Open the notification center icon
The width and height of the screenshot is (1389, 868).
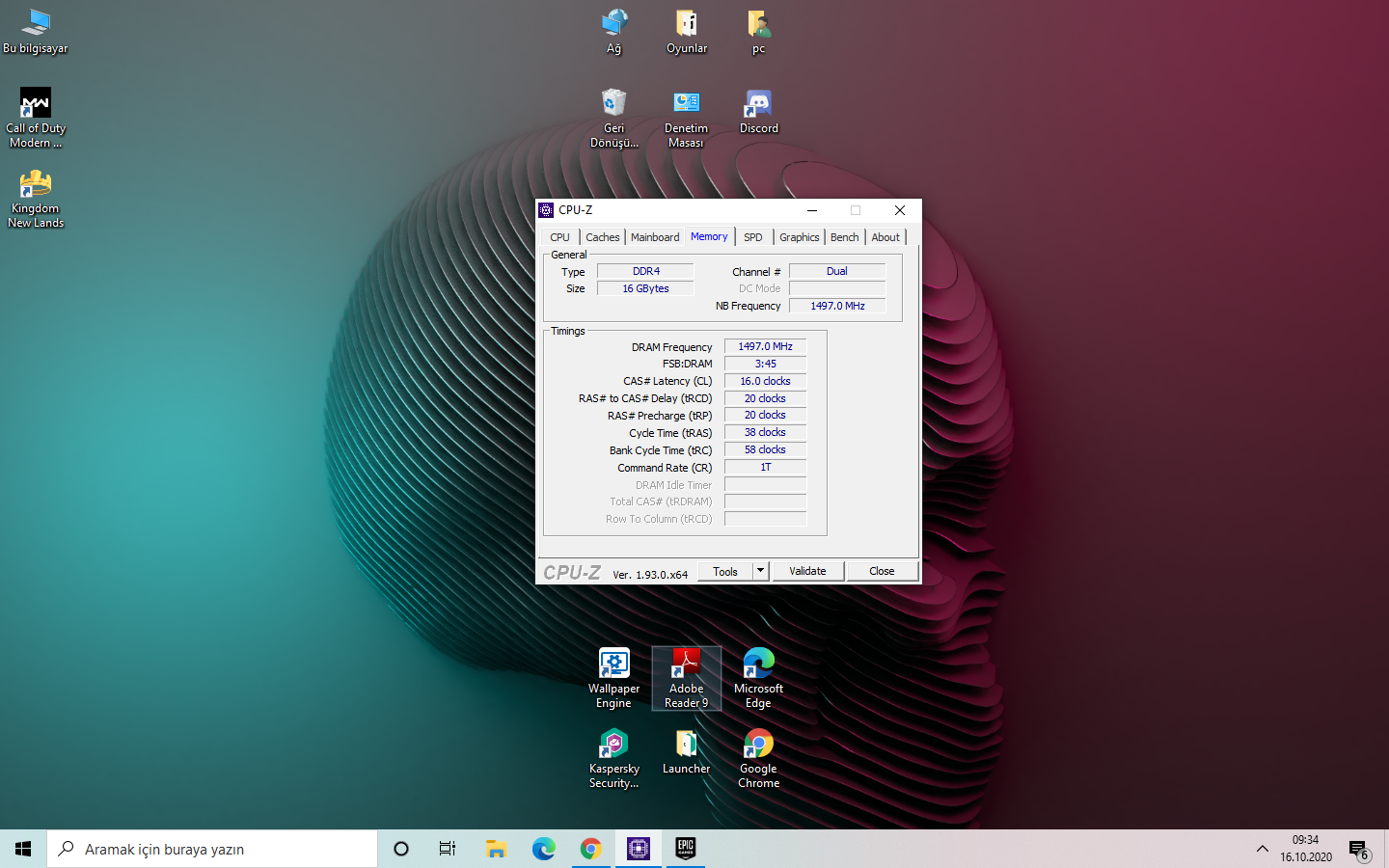tap(1358, 849)
